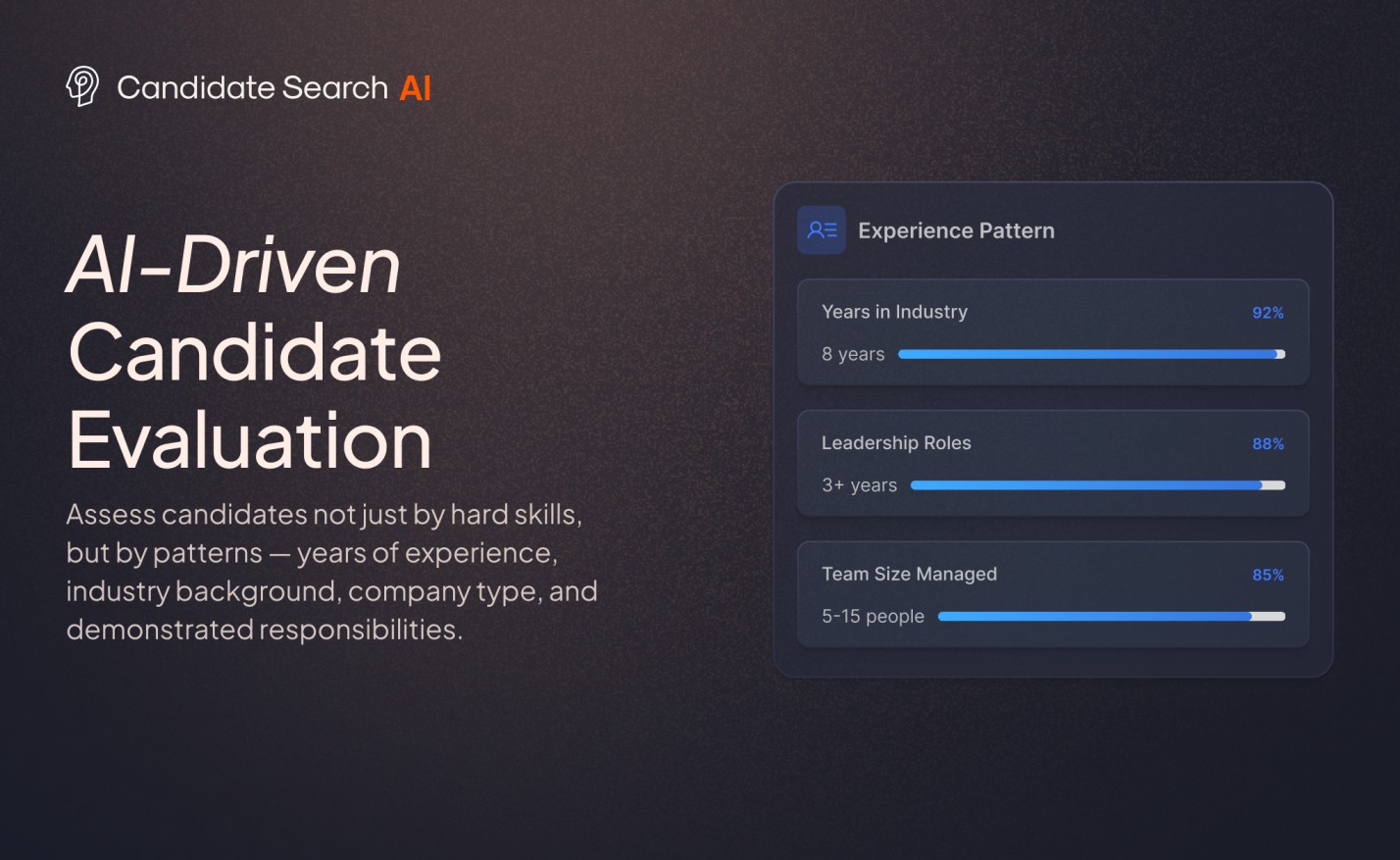The height and width of the screenshot is (860, 1400).
Task: Click the Candidate Evaluation headline text
Action: pos(255,396)
